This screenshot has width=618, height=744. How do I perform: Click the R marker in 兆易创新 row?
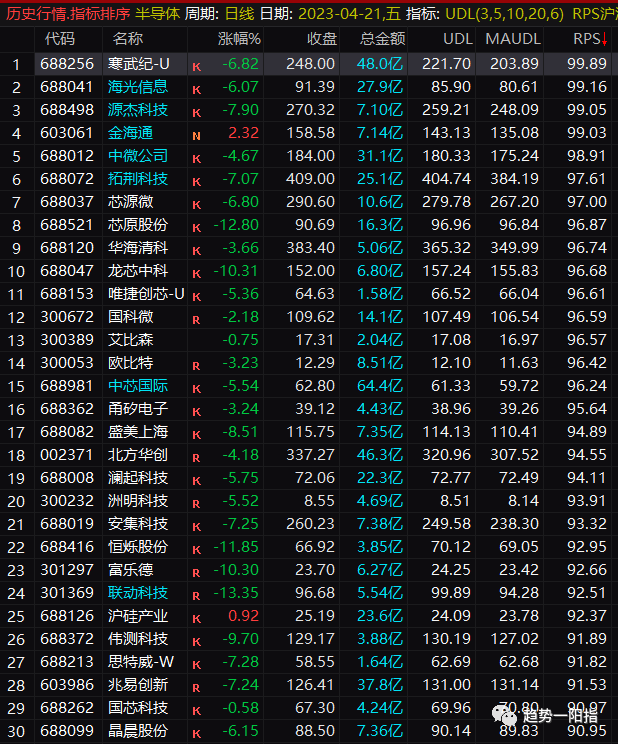(x=197, y=688)
